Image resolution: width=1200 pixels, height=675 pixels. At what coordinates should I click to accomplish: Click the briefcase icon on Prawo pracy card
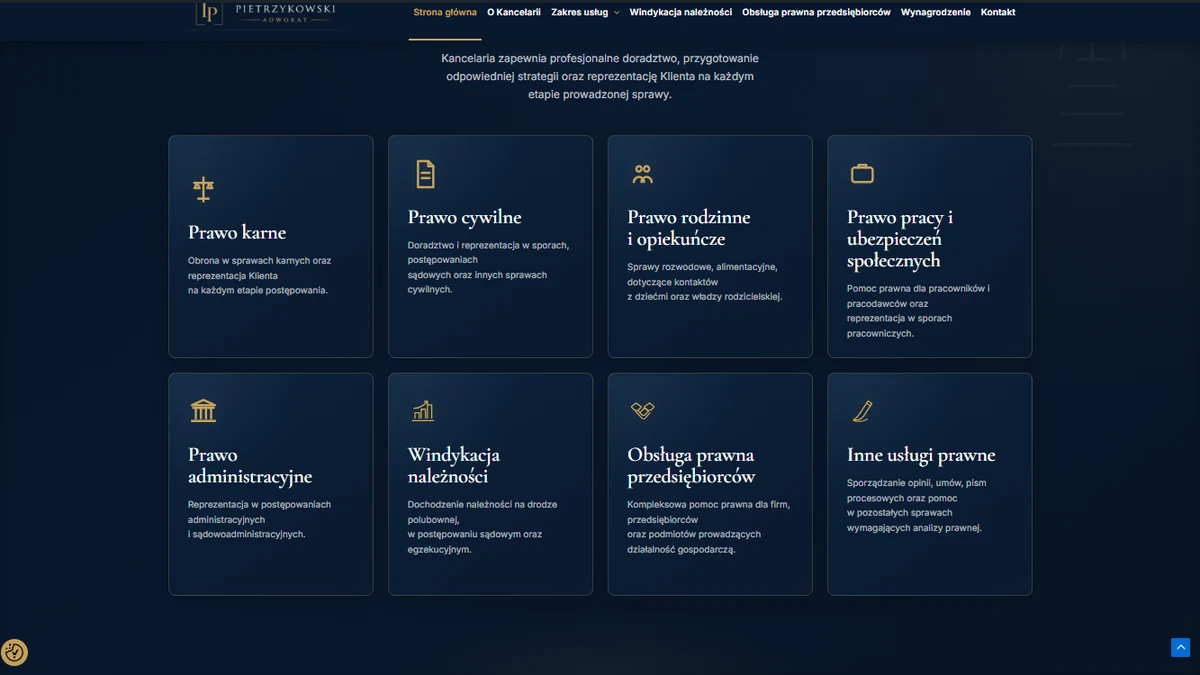(862, 174)
